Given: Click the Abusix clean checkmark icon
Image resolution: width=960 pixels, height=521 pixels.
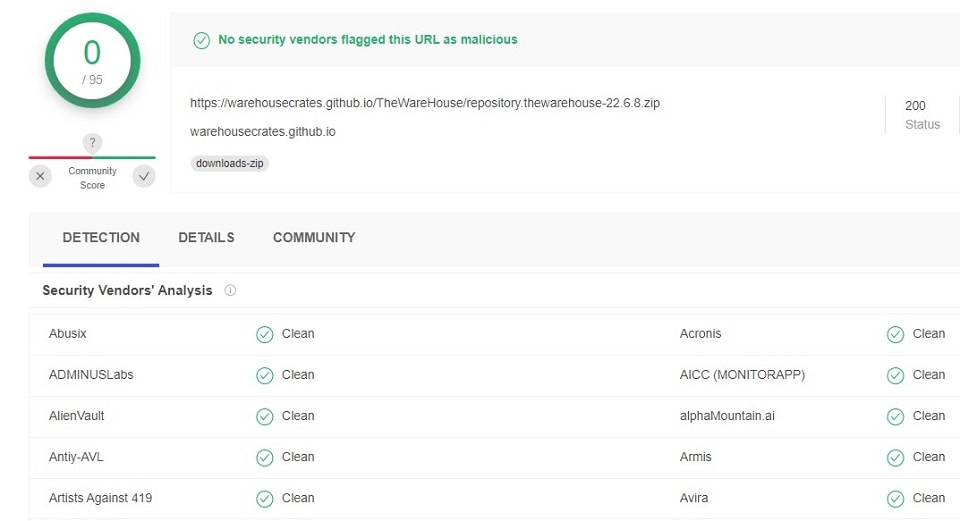Looking at the screenshot, I should [x=265, y=334].
